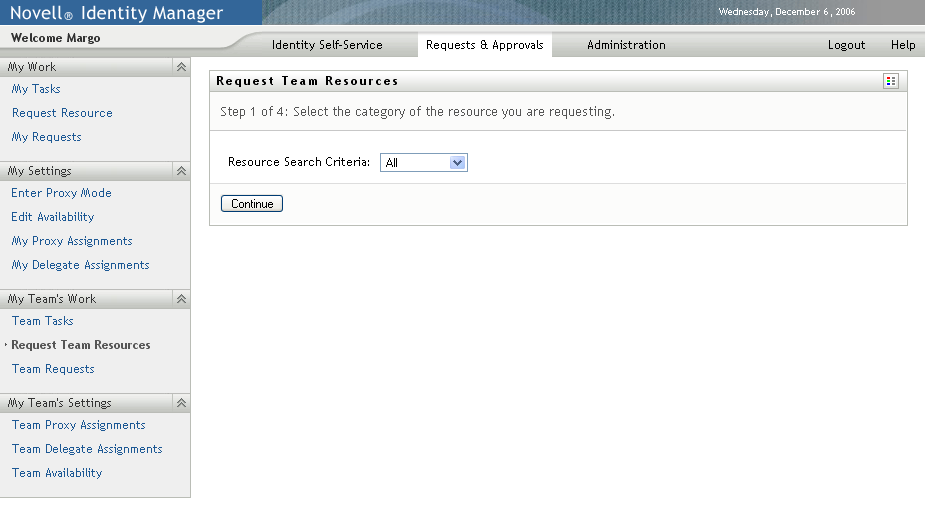
Task: Open Team Requests
Action: (x=53, y=369)
